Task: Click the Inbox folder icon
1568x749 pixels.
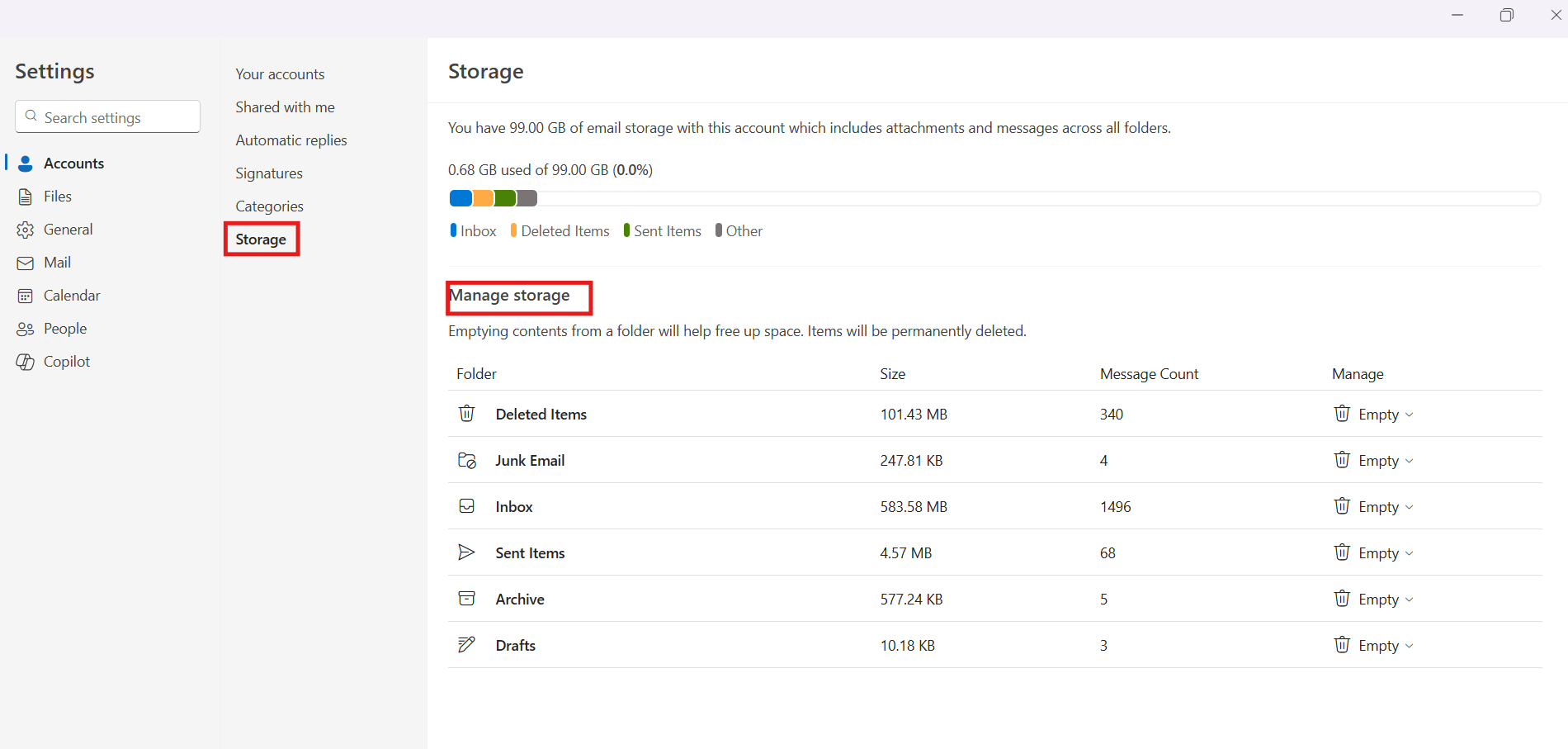Action: pyautogui.click(x=467, y=506)
